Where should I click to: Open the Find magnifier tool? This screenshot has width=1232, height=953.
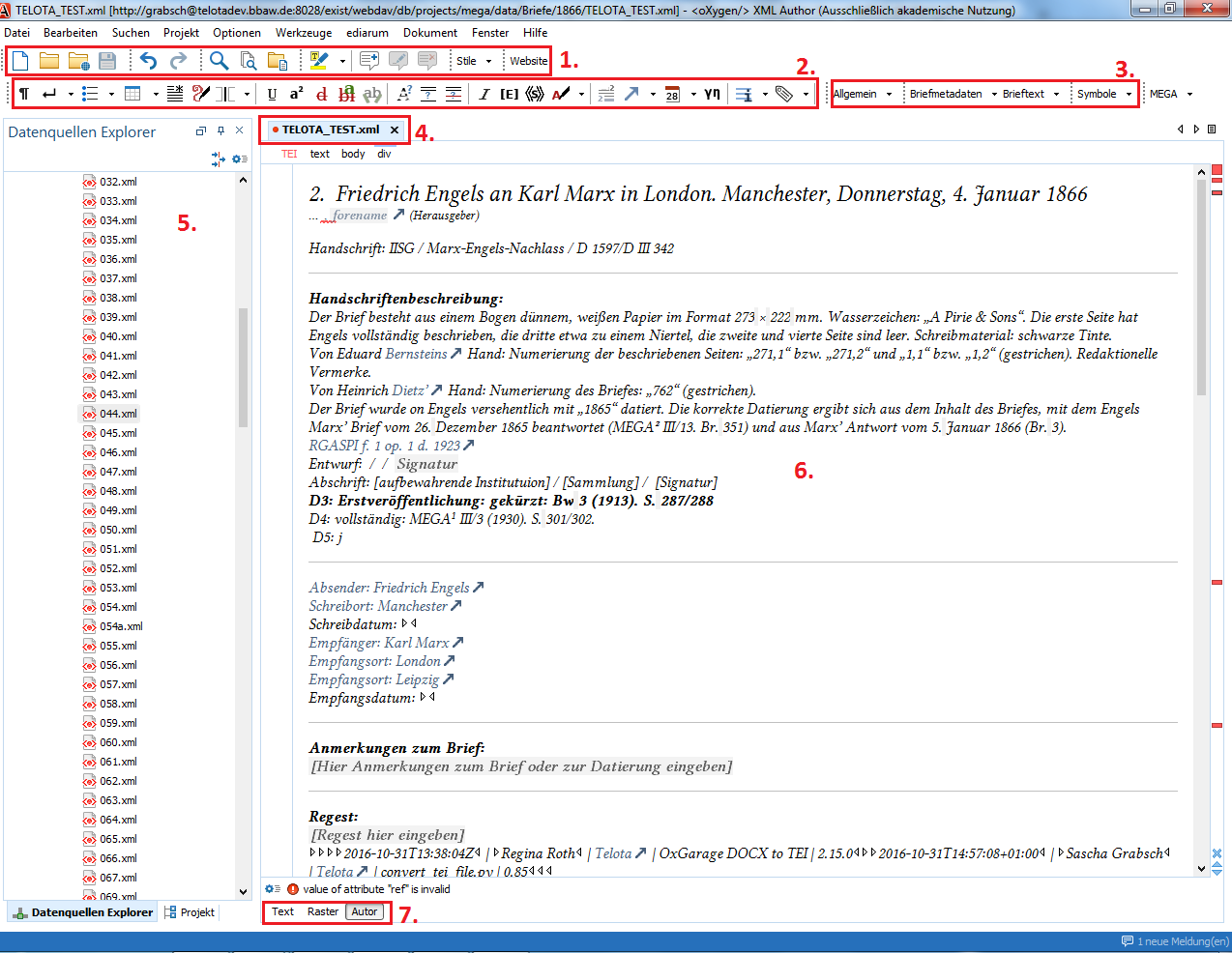pos(220,61)
